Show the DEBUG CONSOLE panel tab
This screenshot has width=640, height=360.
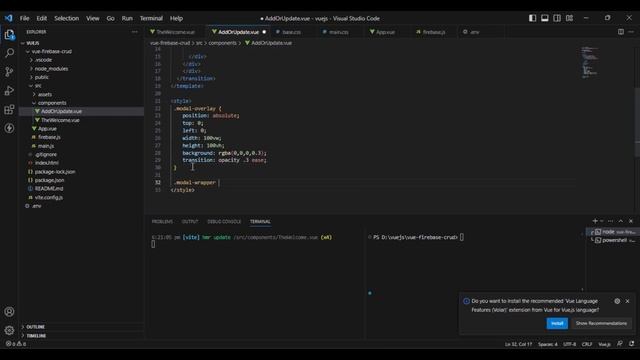[224, 222]
